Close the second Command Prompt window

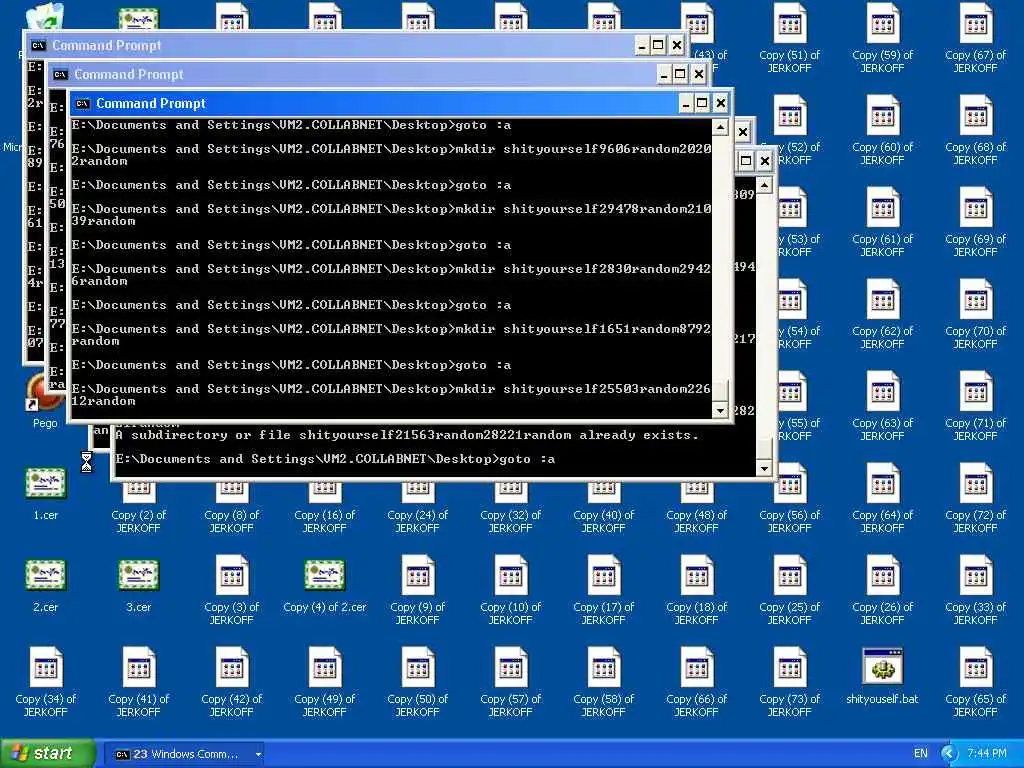(x=699, y=74)
